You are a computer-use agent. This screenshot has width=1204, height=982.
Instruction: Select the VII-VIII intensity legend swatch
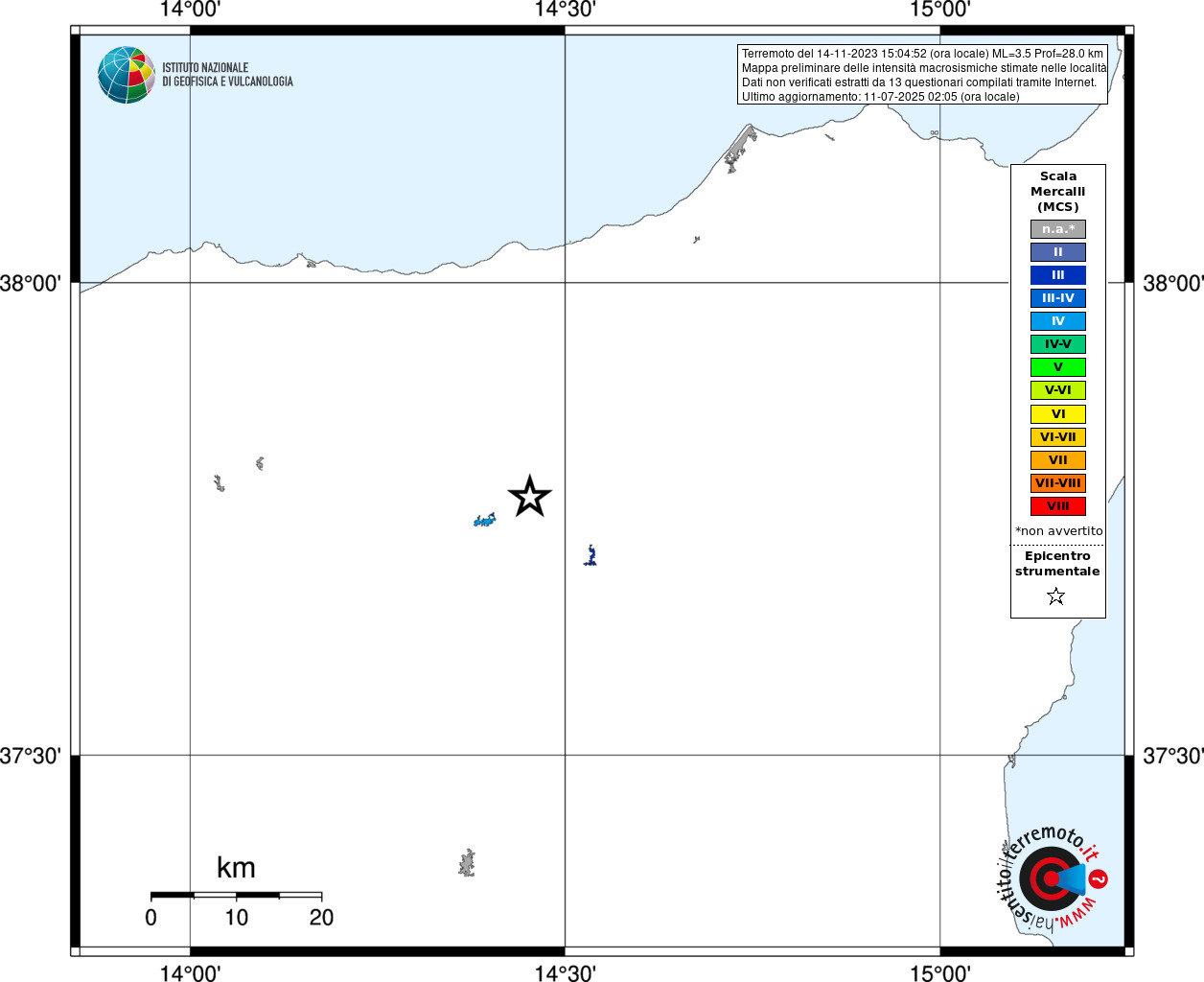tap(1058, 483)
